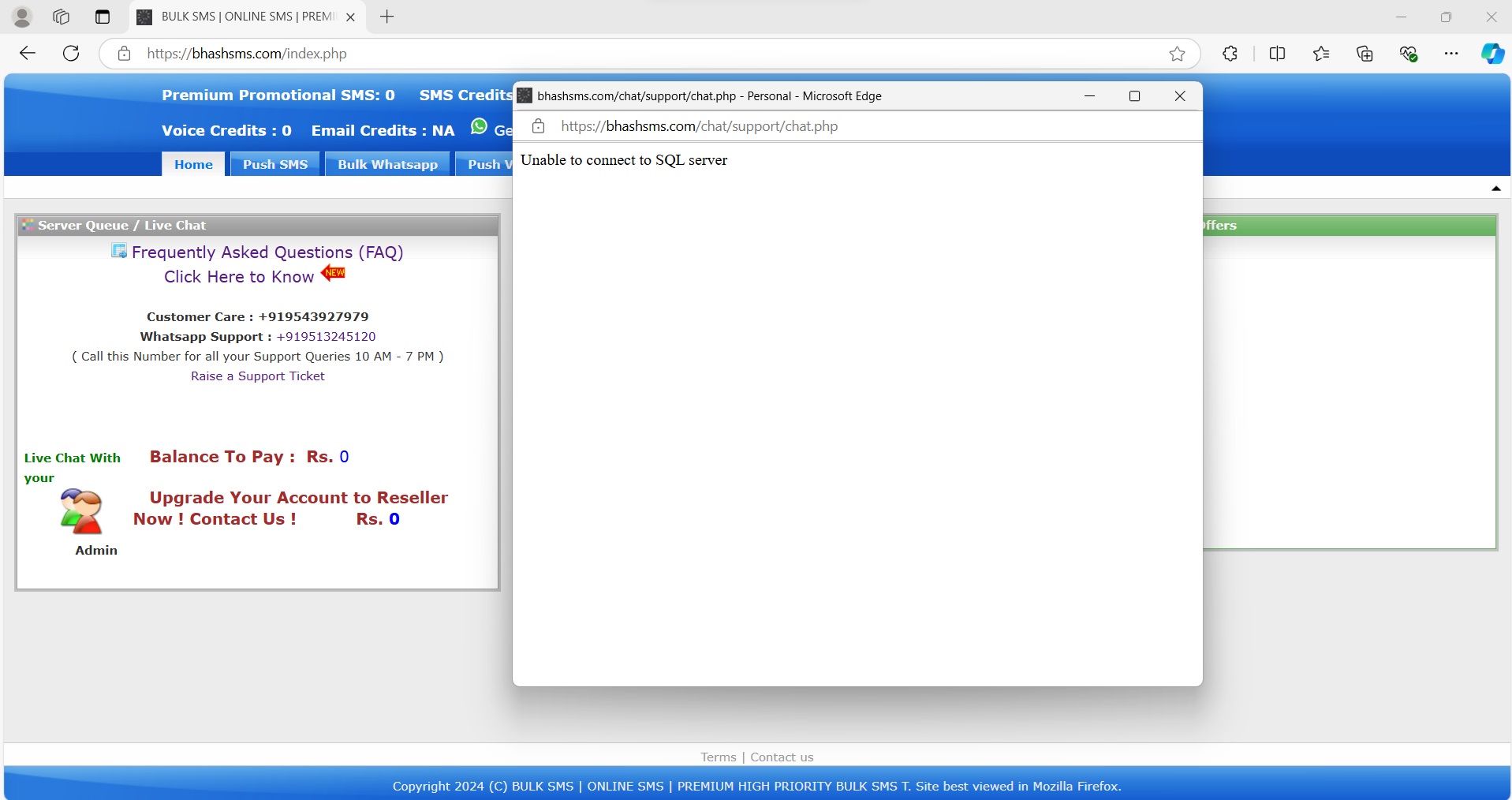Click the Admin live chat avatar
Screen dimensions: 1512x800
pos(81,511)
